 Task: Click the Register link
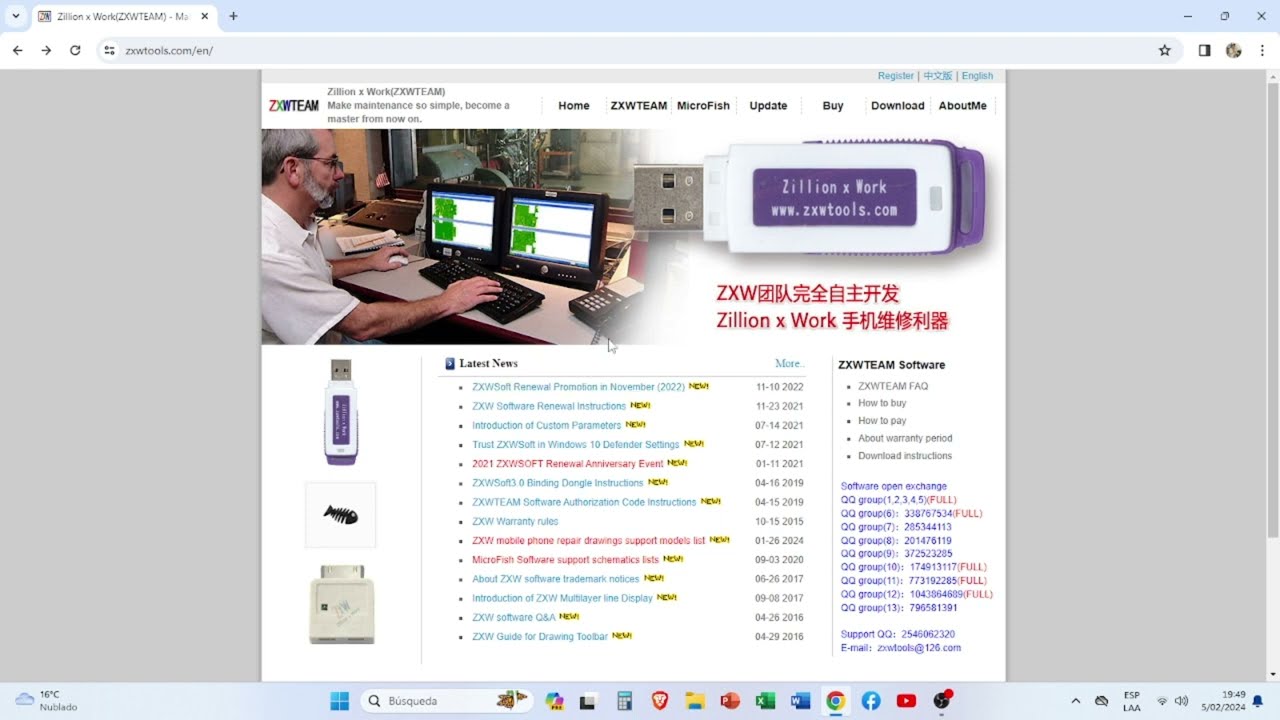pos(896,76)
